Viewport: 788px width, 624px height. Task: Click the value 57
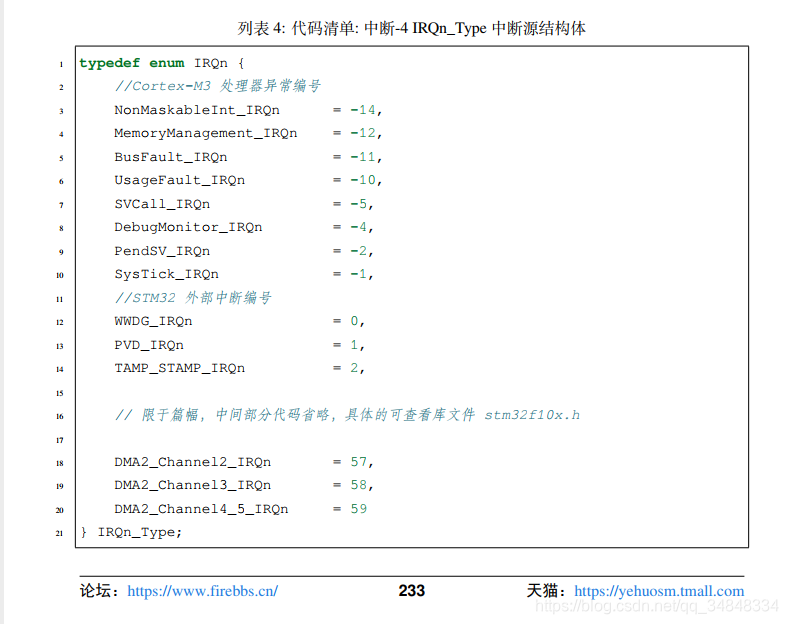[x=359, y=462]
